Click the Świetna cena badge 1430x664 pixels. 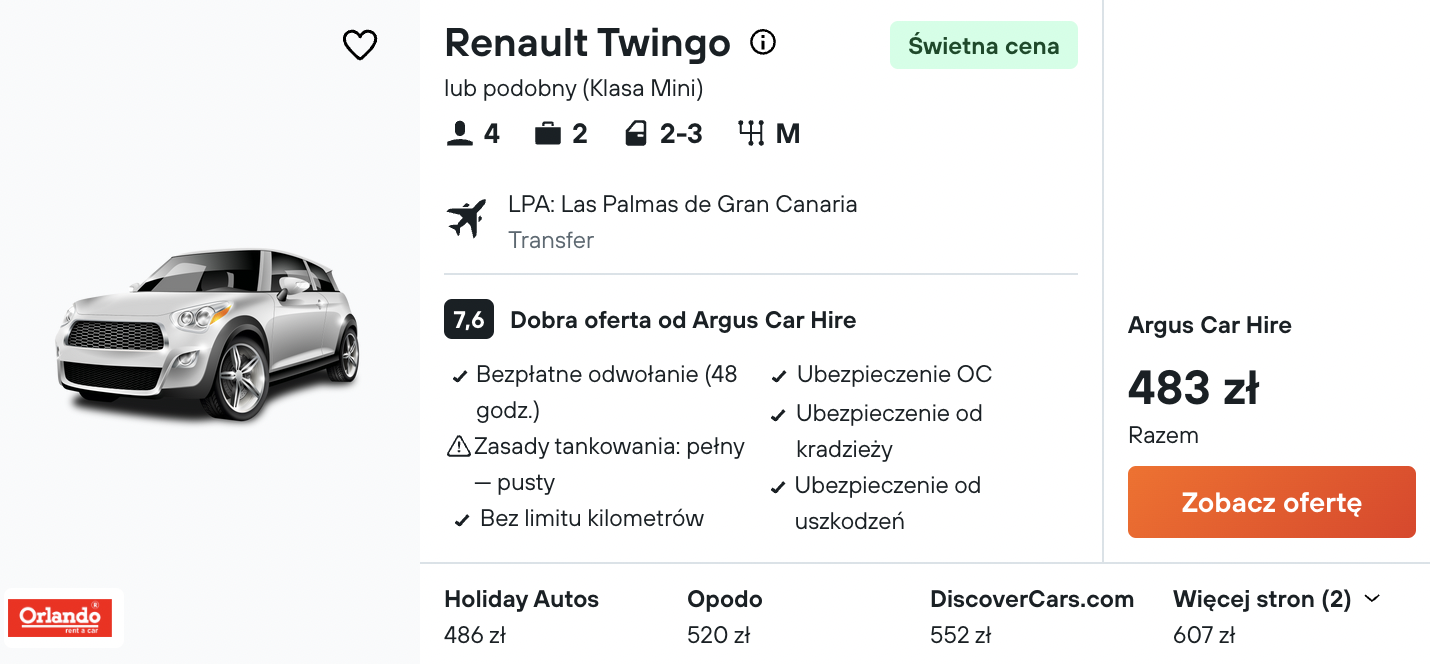click(984, 45)
